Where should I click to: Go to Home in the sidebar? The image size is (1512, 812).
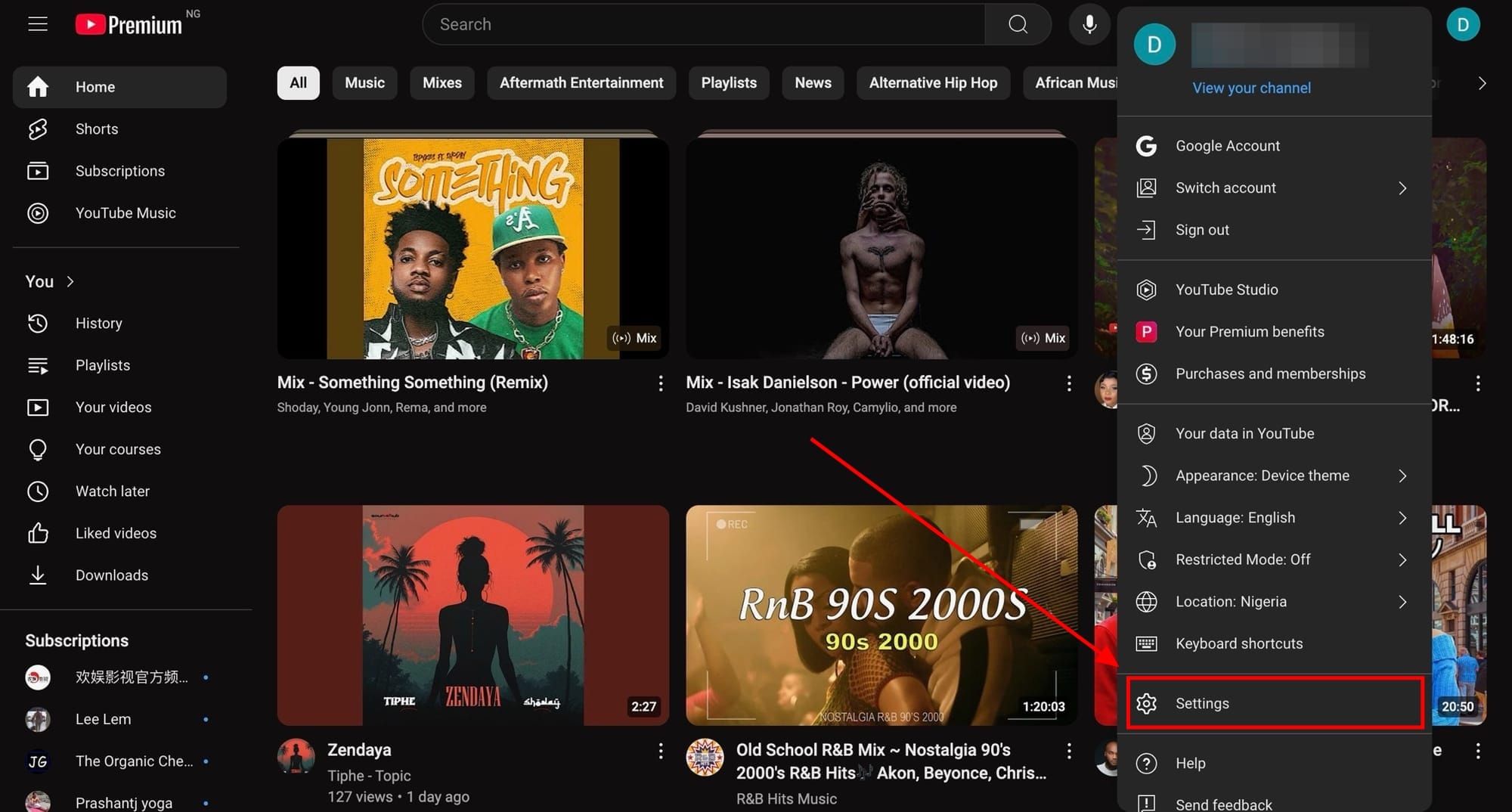click(119, 87)
